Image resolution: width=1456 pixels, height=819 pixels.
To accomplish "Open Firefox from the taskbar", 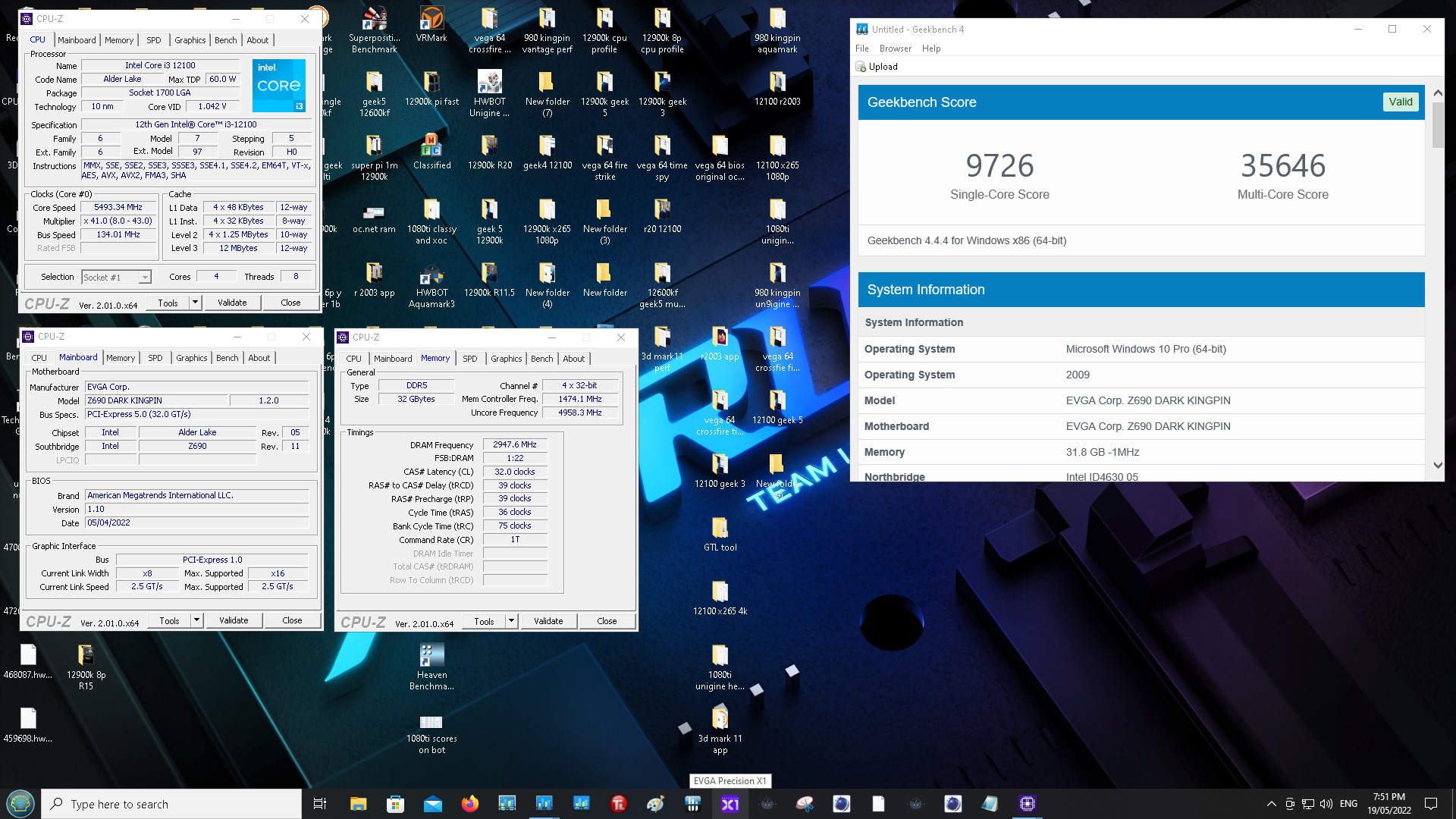I will pyautogui.click(x=470, y=804).
